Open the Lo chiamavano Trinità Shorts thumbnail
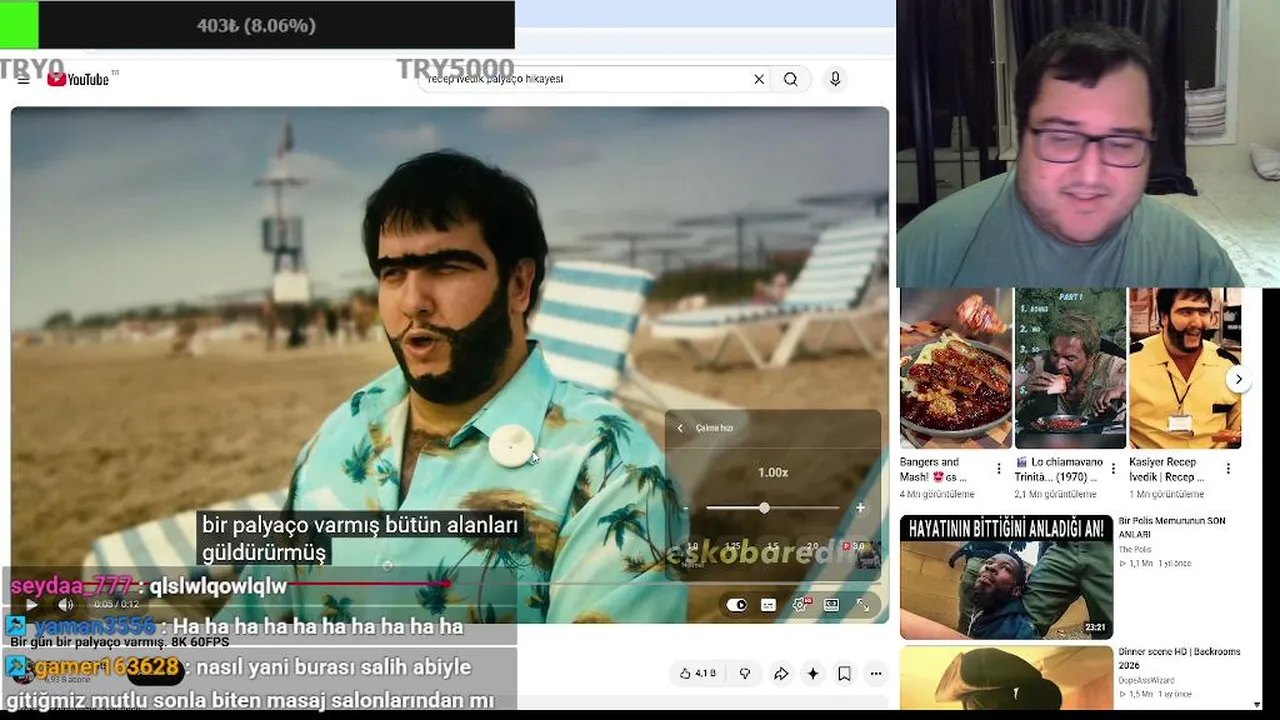Screen dimensions: 1280x720 (x=1071, y=368)
